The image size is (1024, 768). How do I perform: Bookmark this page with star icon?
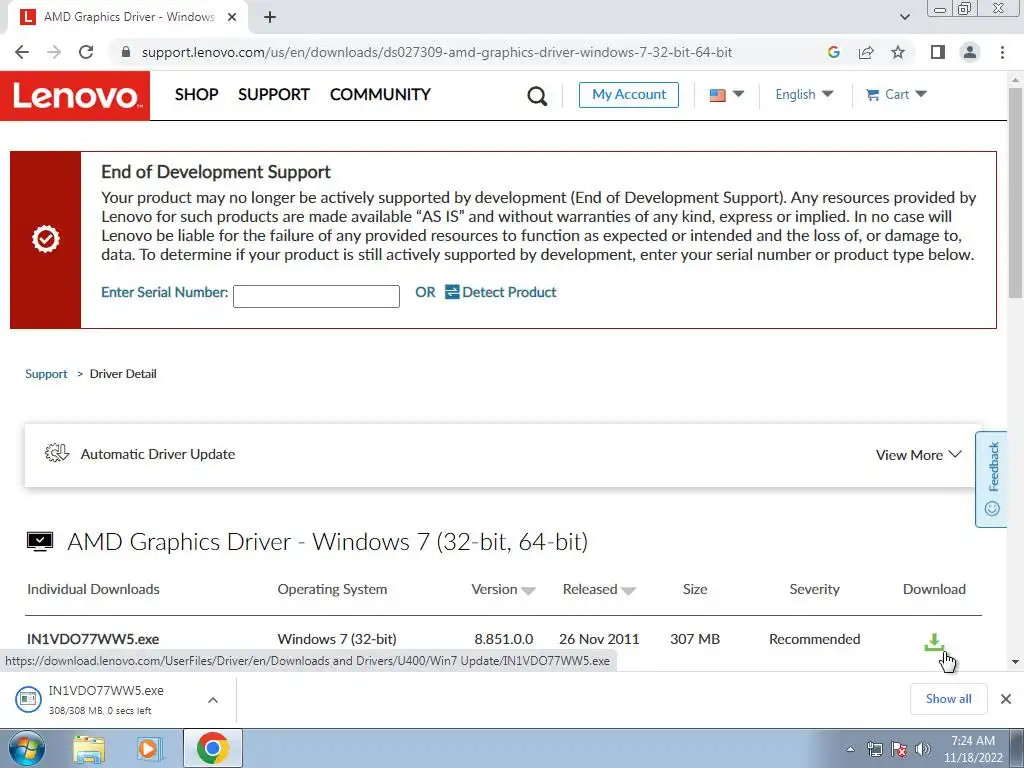[898, 52]
